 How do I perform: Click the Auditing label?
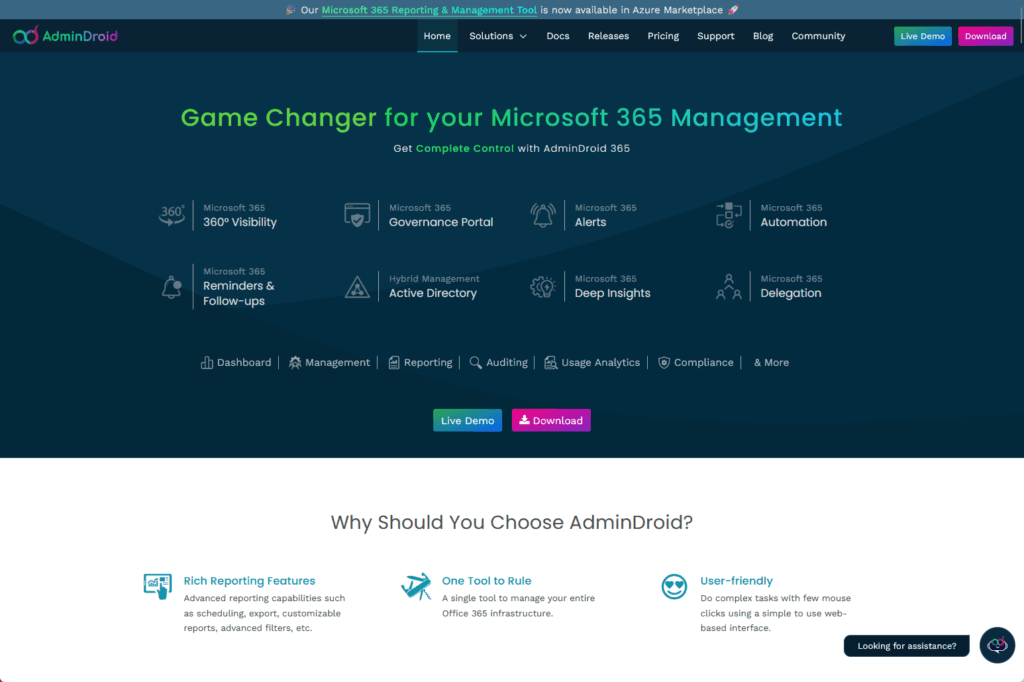(x=507, y=363)
